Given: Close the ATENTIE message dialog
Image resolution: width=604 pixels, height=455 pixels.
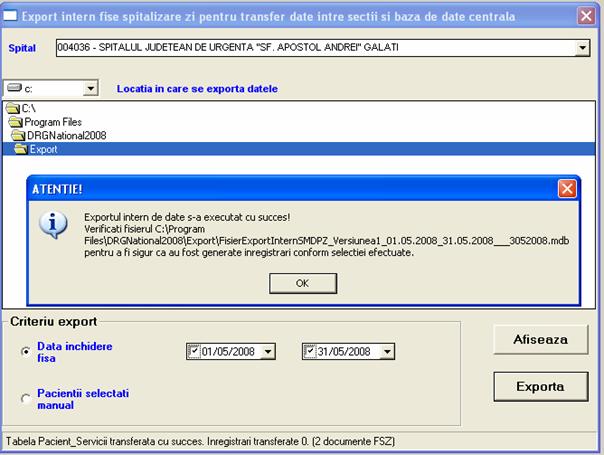Looking at the screenshot, I should coord(567,188).
